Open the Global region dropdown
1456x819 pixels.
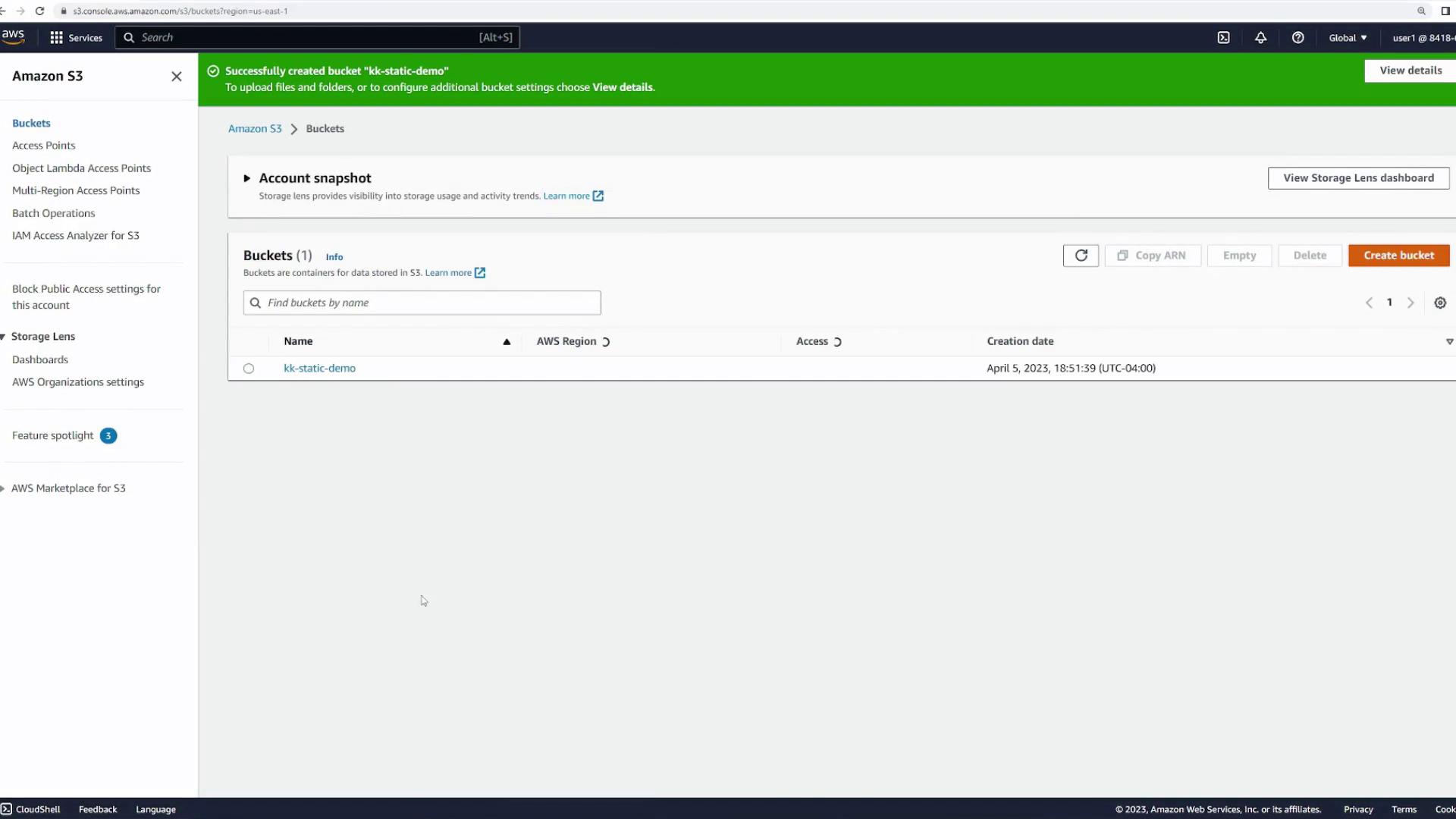click(1348, 38)
